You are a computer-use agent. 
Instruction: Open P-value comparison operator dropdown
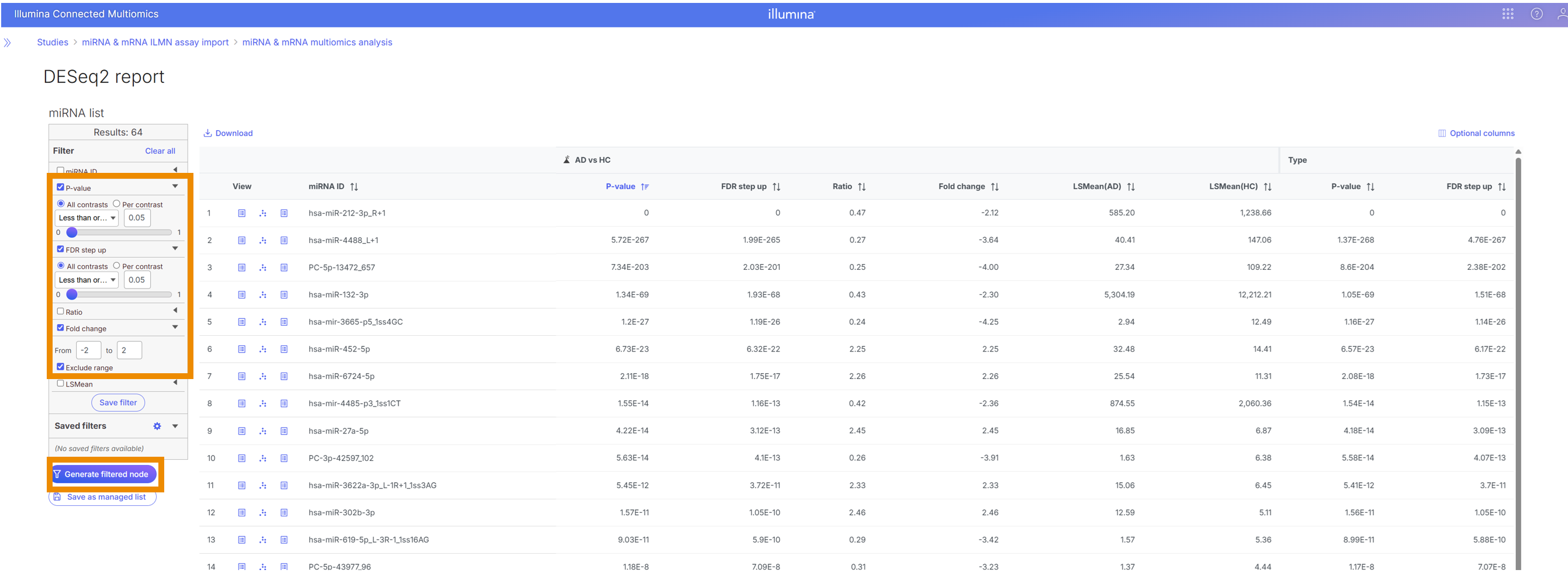coord(86,218)
